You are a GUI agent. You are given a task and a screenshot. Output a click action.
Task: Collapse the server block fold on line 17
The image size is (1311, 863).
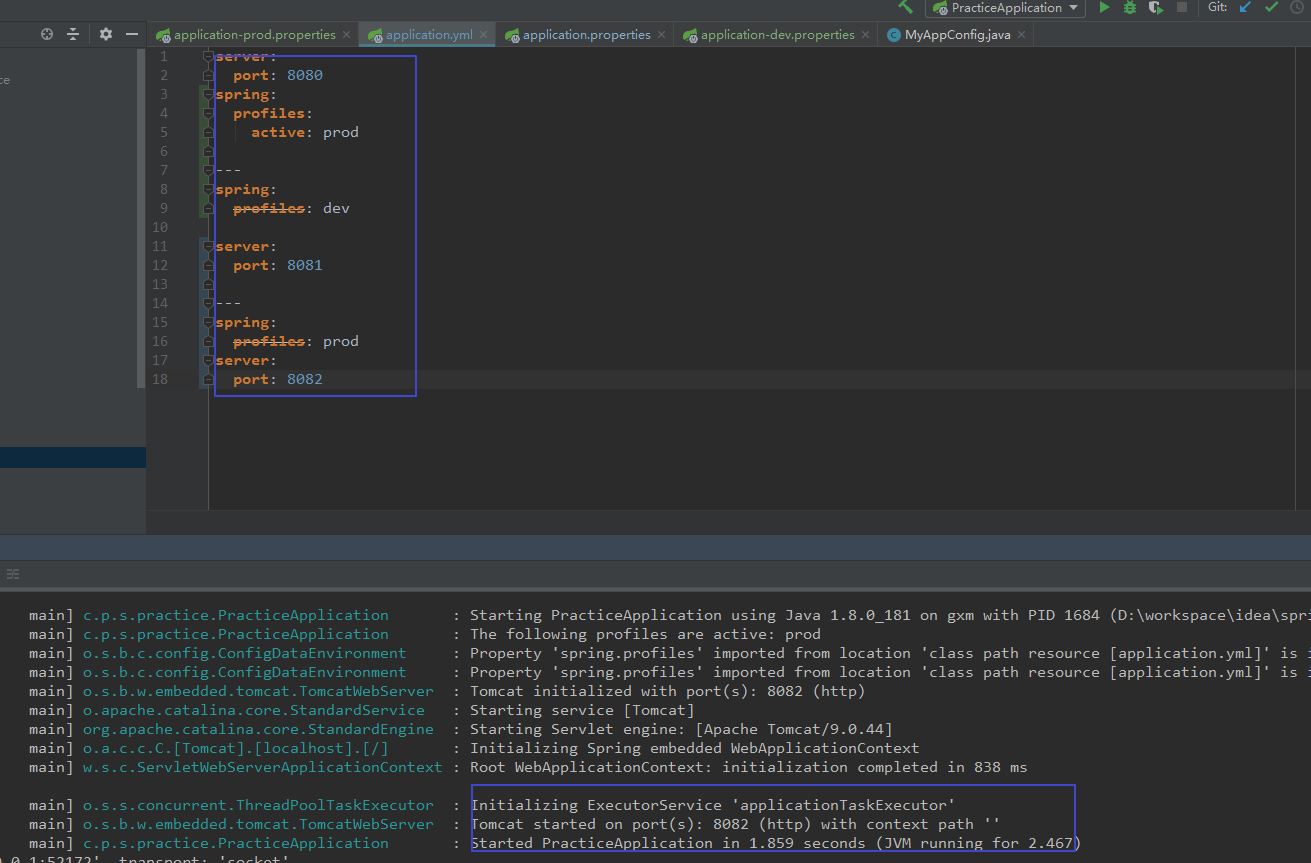coord(208,360)
